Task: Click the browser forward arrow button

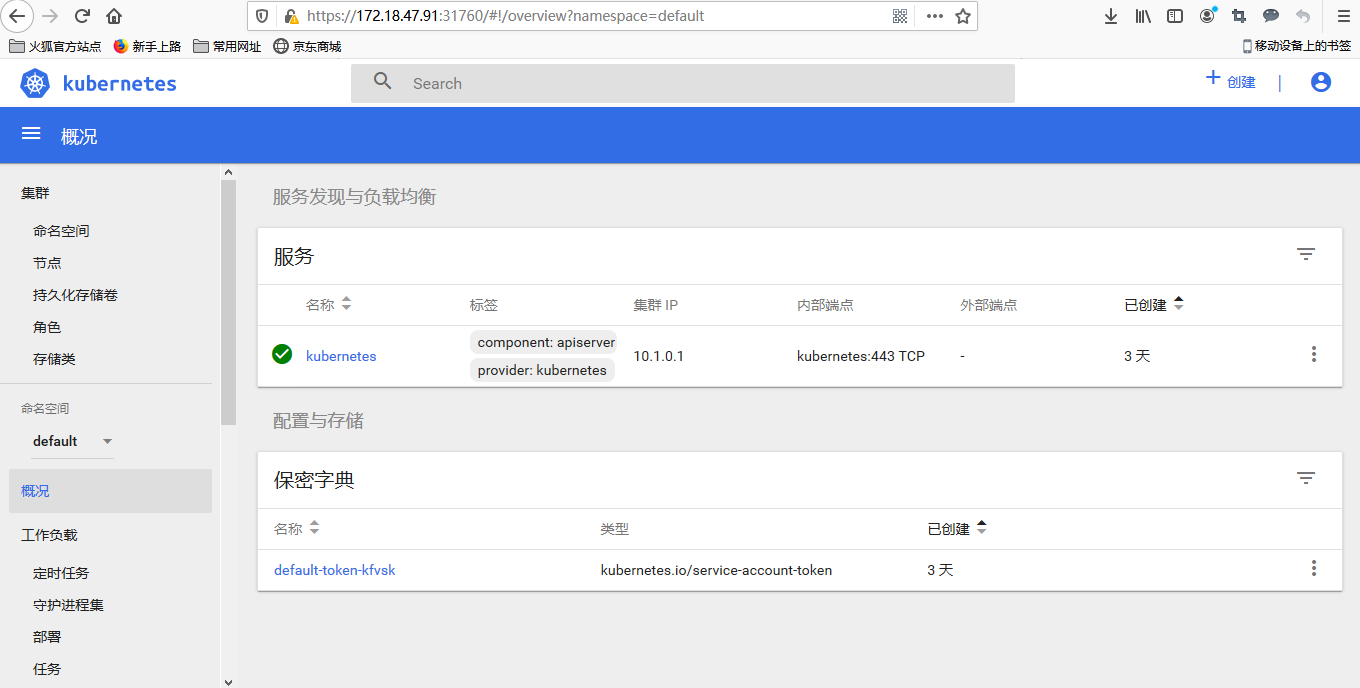Action: (x=50, y=16)
